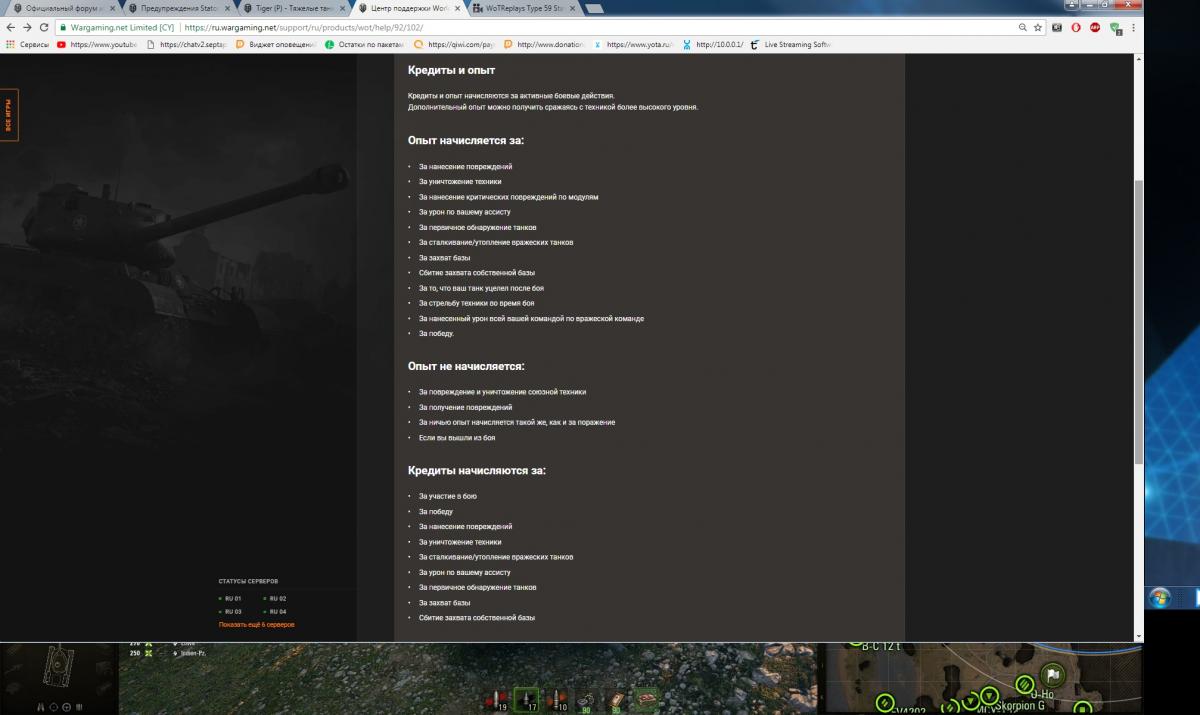
Task: Click the СТАТУСЫ СЕРВЕРОВ label
Action: click(248, 581)
